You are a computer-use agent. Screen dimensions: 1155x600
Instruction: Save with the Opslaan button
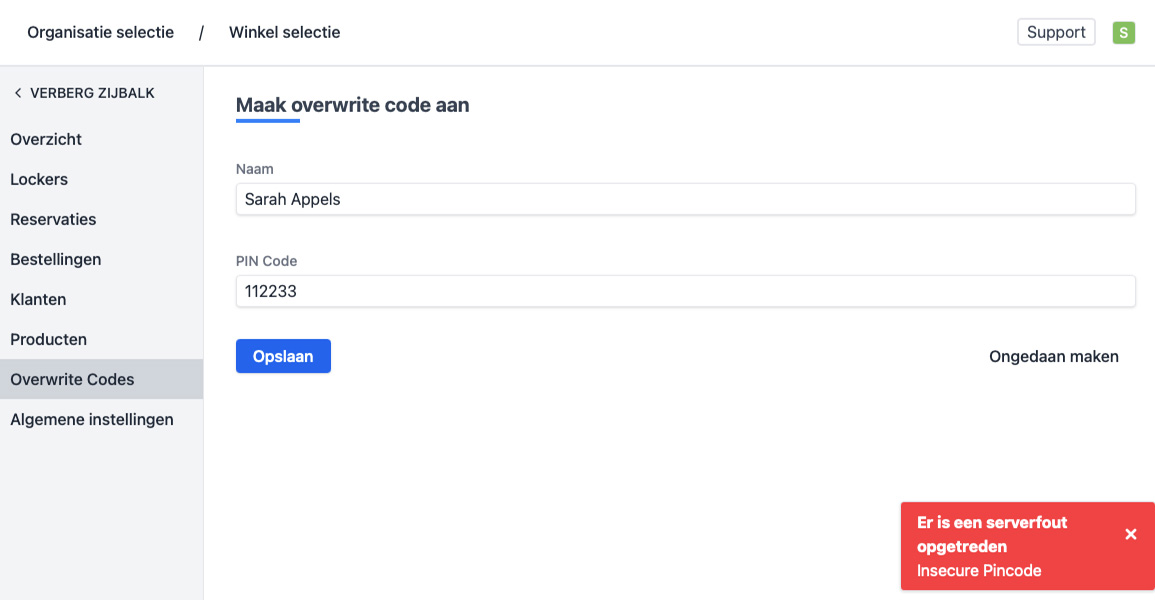pyautogui.click(x=283, y=356)
